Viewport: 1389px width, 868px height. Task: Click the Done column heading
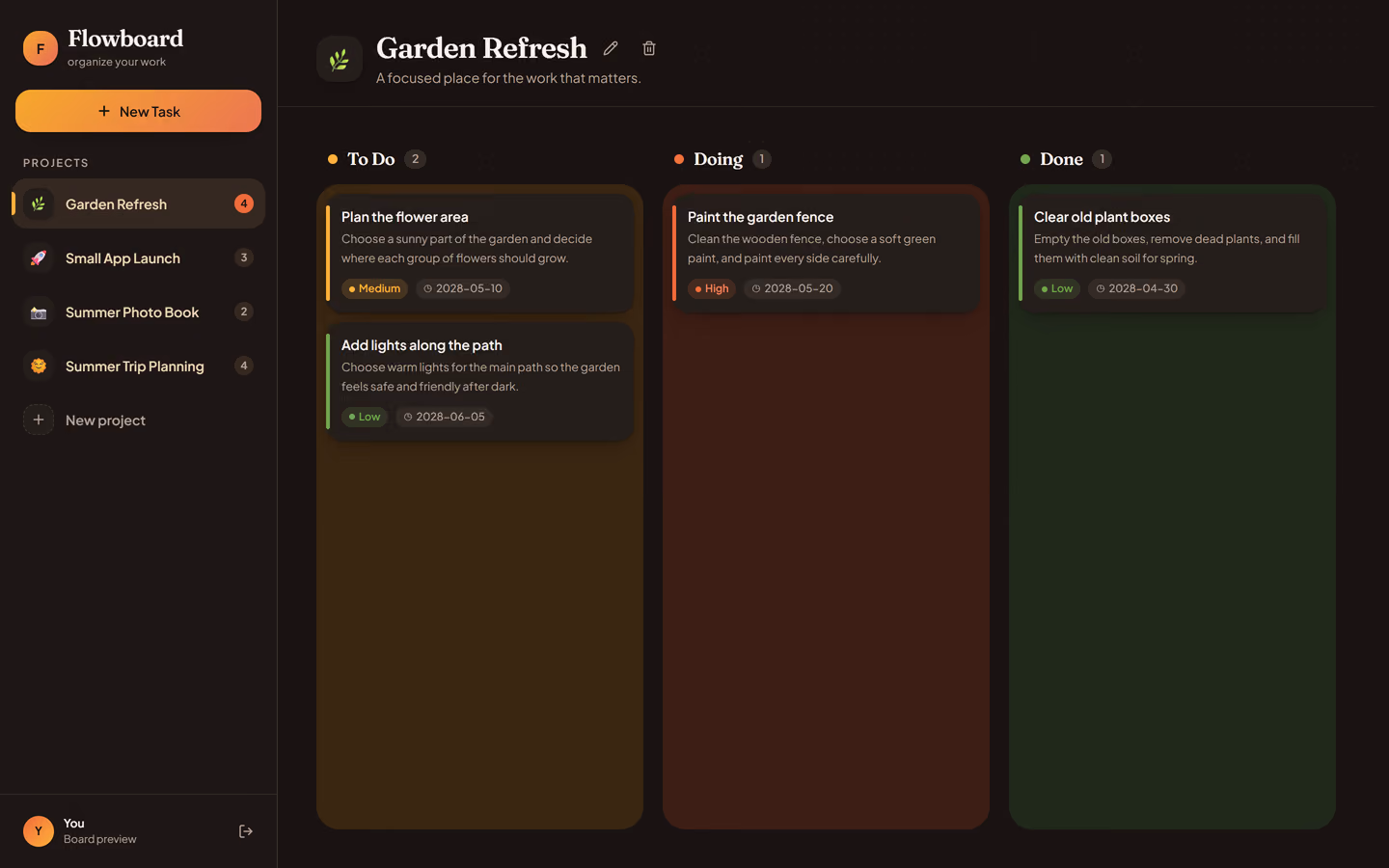[1061, 159]
